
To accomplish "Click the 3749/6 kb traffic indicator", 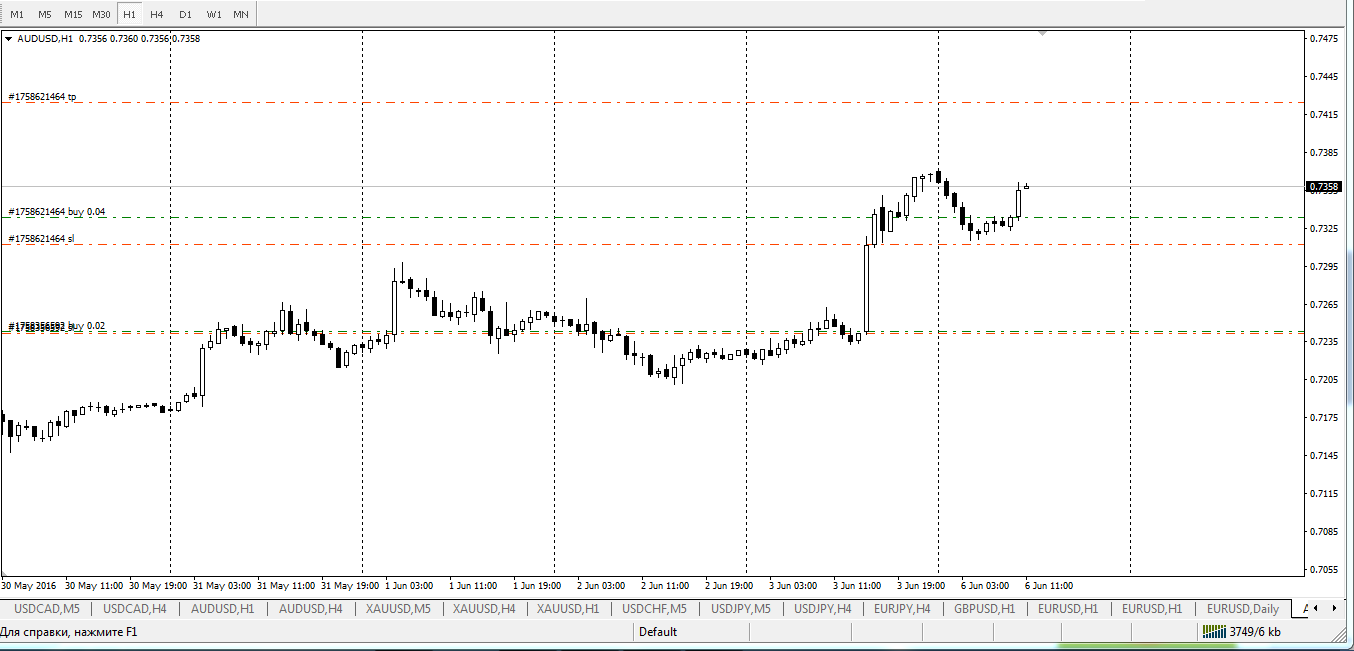I will [x=1254, y=631].
